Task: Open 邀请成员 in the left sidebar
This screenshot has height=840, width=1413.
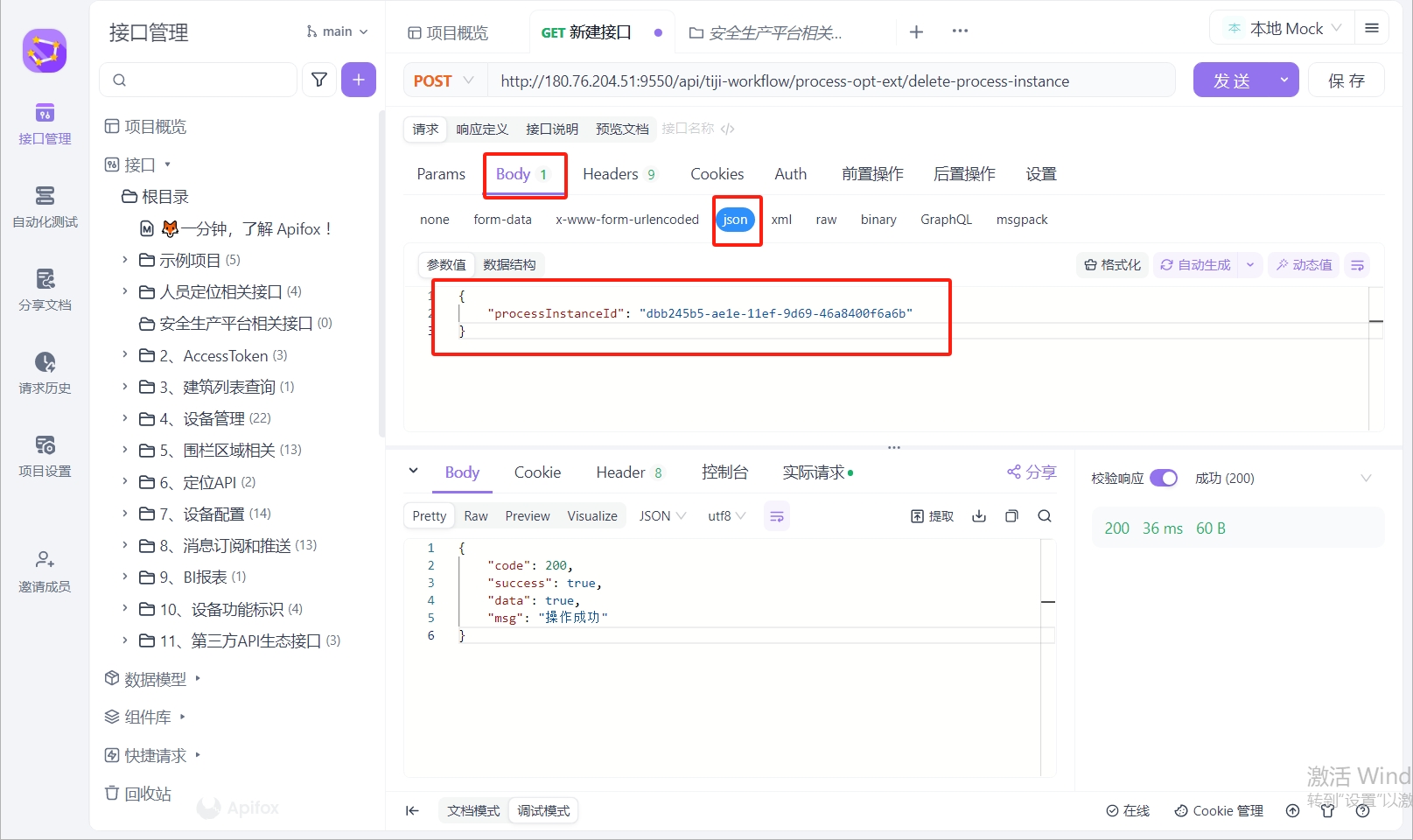Action: [x=45, y=572]
